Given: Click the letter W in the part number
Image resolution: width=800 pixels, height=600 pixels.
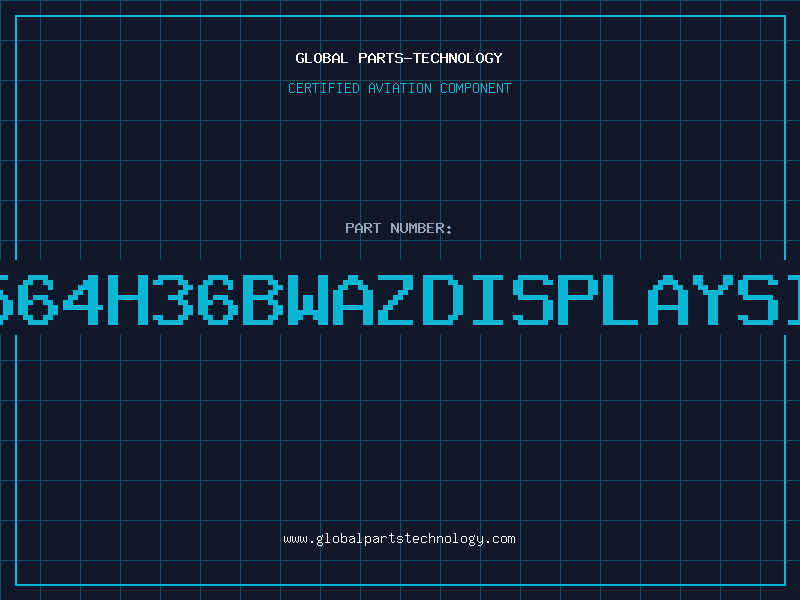Looking at the screenshot, I should 306,300.
